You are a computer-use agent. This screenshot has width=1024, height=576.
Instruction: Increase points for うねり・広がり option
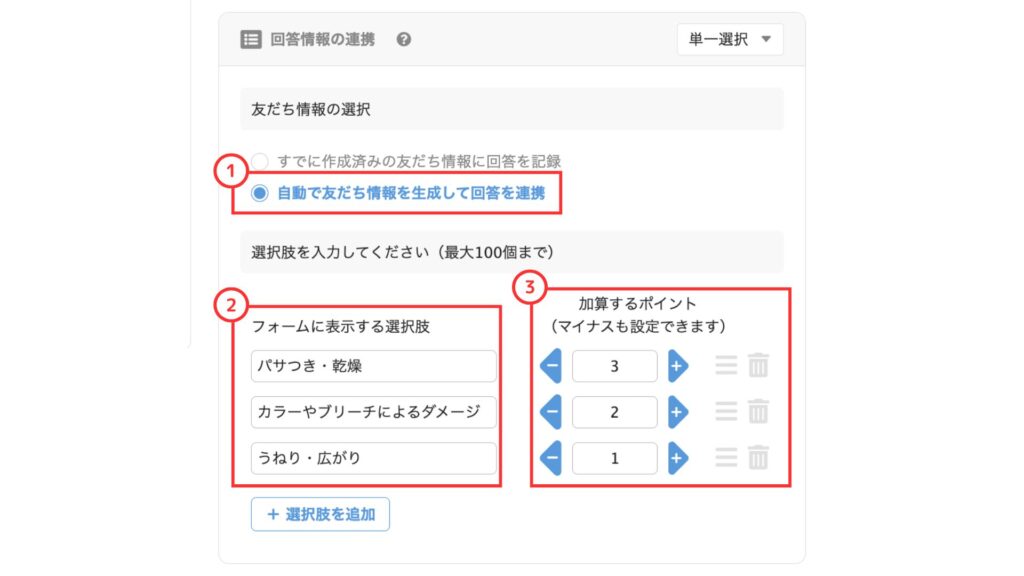678,458
